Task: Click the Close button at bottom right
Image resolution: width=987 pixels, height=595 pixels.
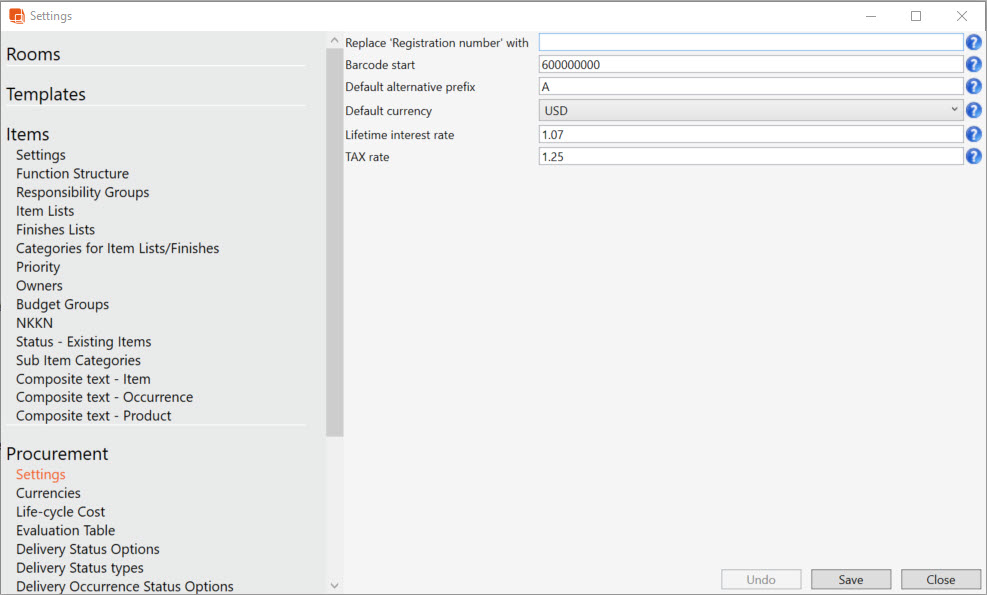Action: point(940,580)
